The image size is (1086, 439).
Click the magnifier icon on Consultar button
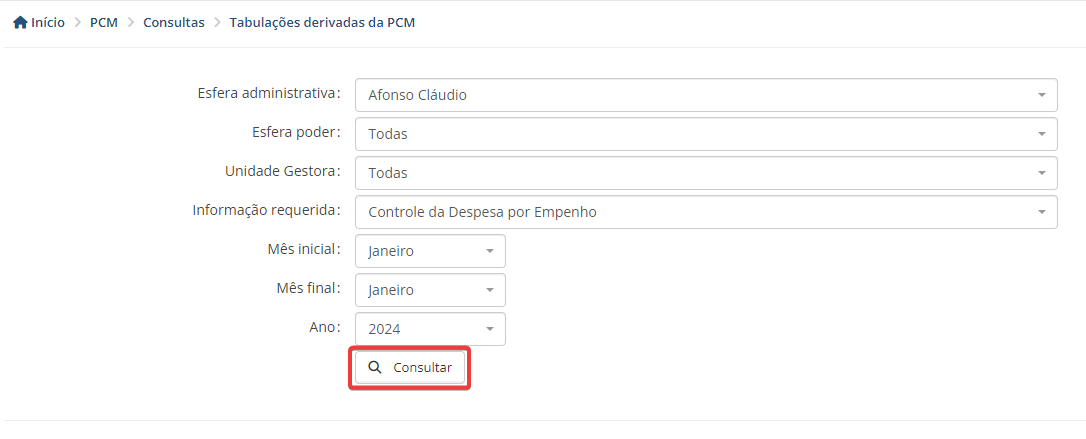(x=375, y=368)
